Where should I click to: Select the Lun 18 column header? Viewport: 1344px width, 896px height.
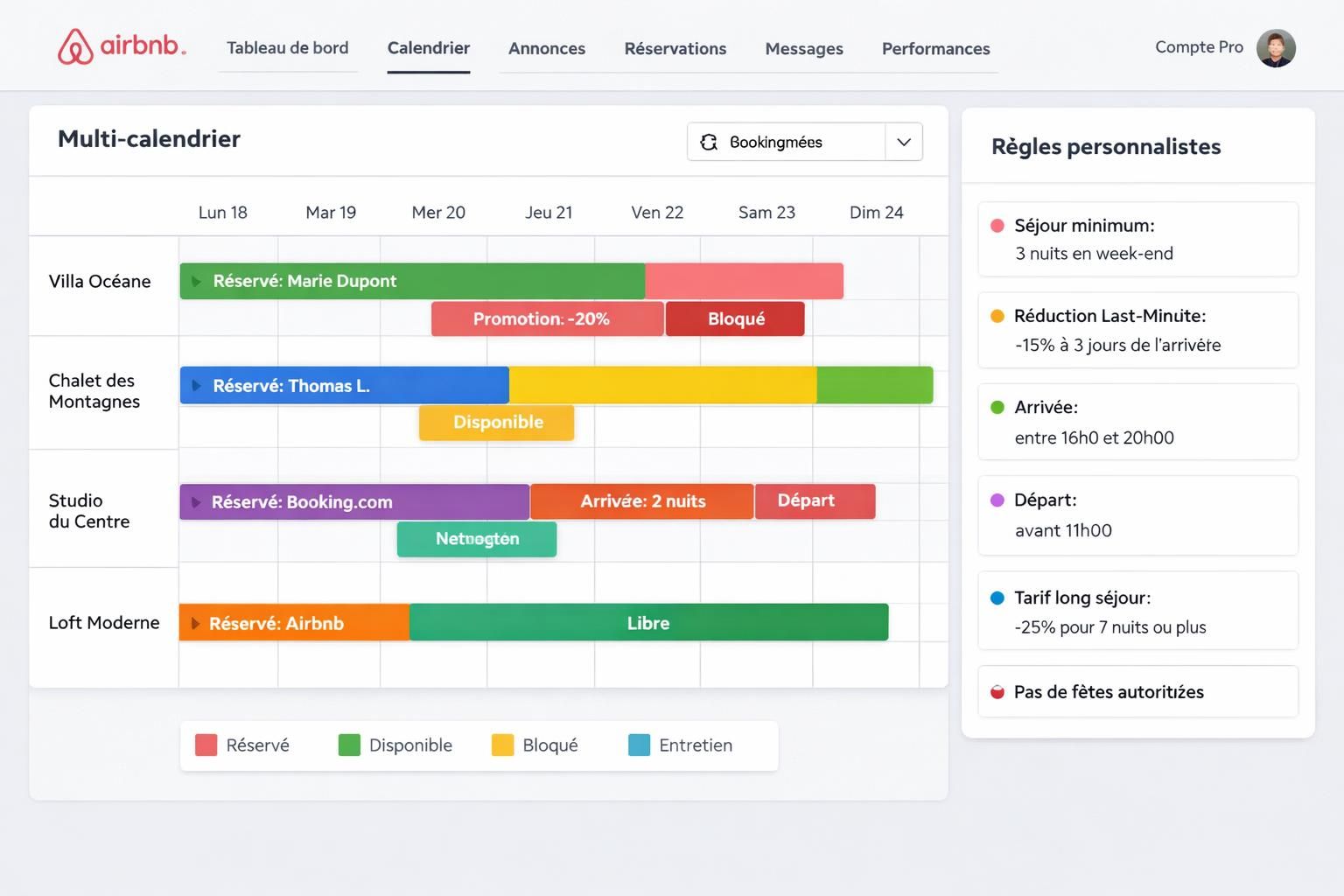223,213
